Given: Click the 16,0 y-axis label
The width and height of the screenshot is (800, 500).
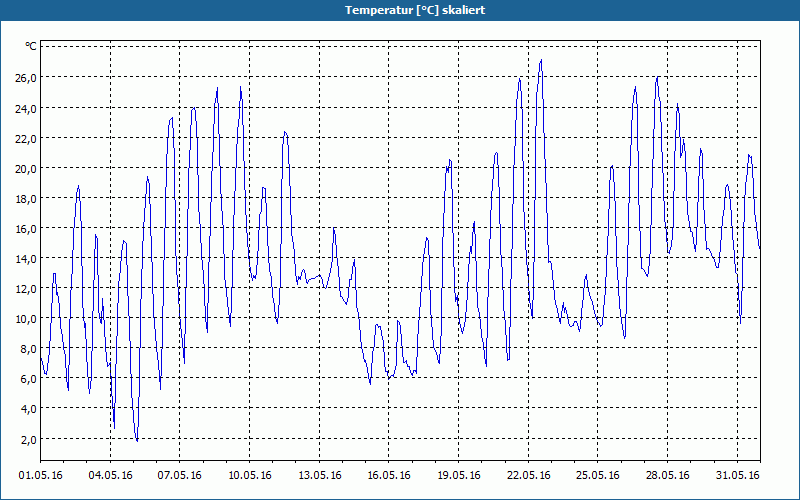Looking at the screenshot, I should 26,229.
